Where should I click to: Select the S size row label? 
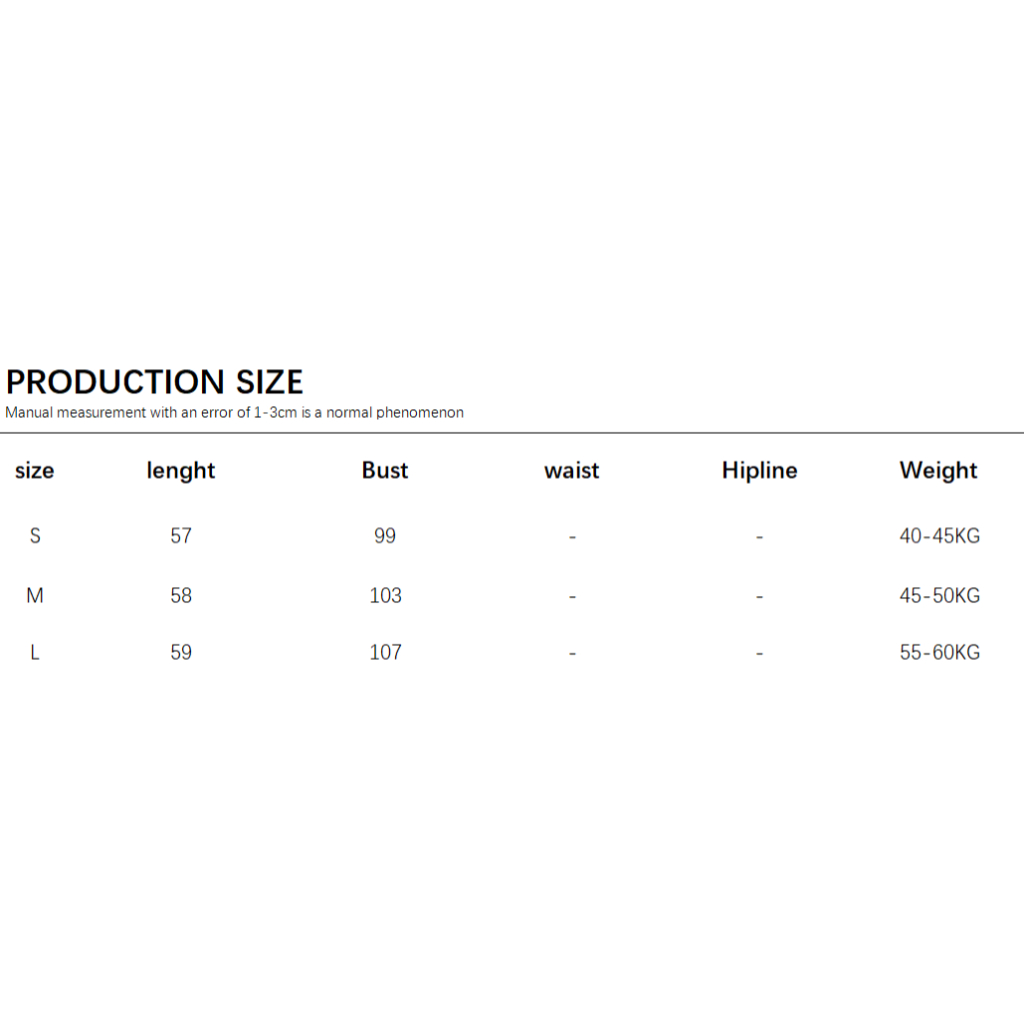point(35,536)
